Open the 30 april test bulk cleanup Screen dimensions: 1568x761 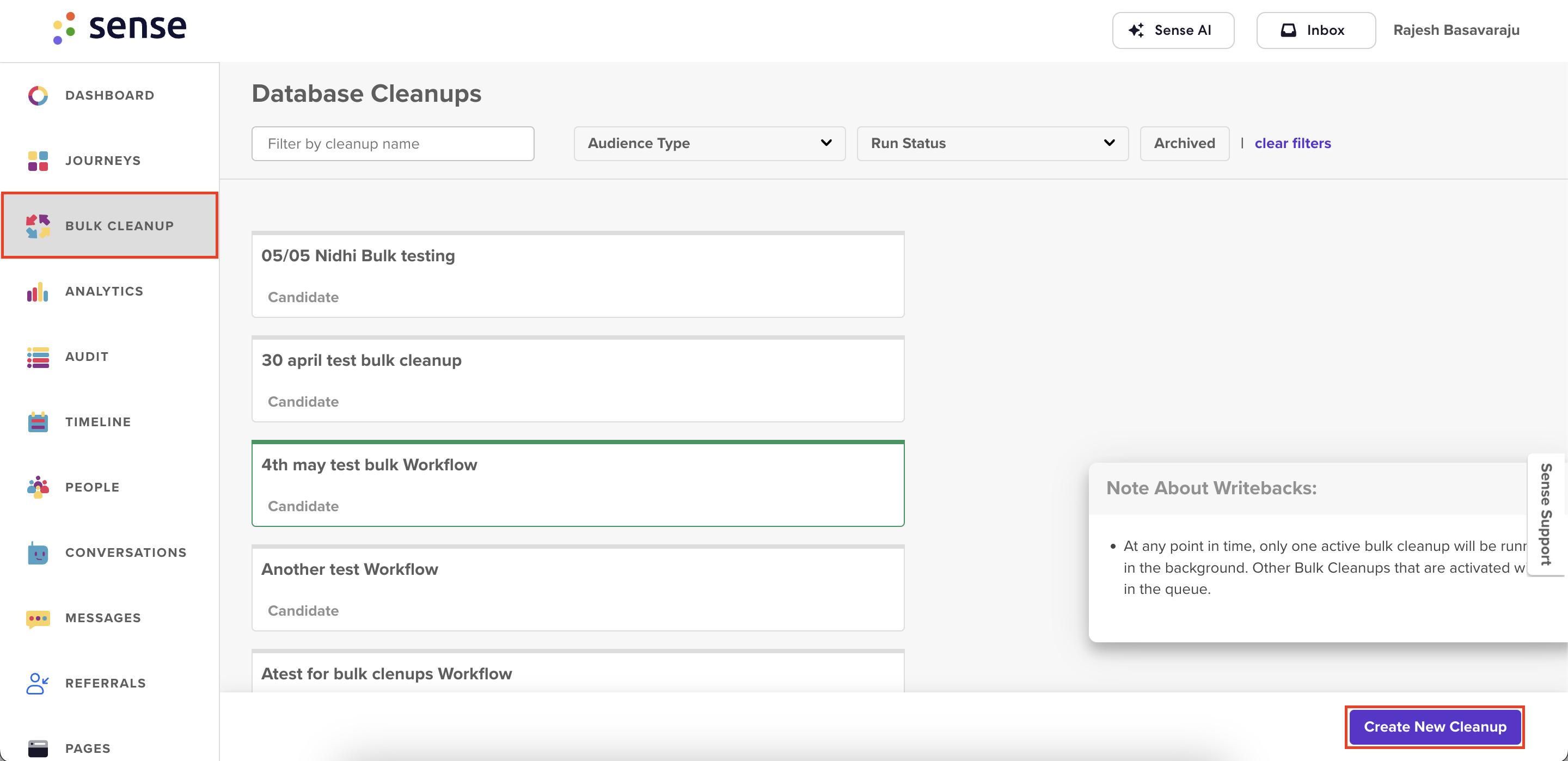[578, 379]
